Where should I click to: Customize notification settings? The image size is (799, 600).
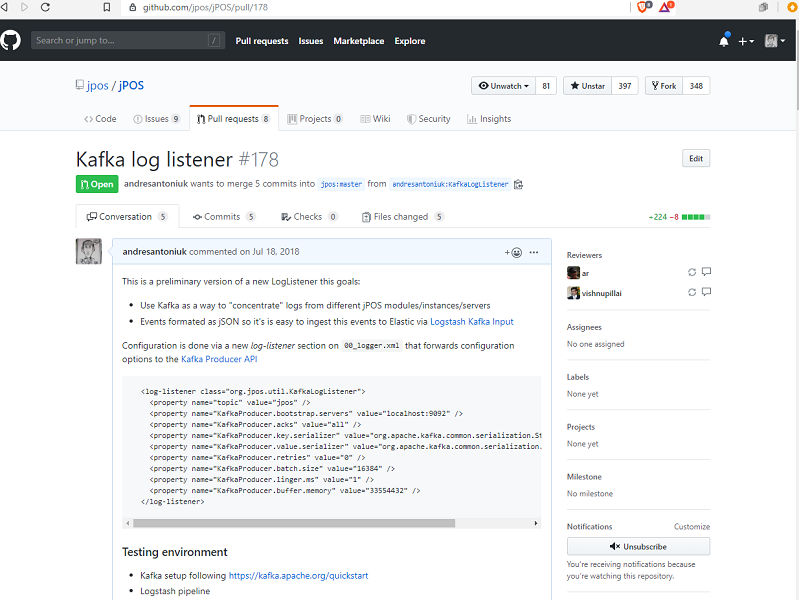tap(691, 527)
